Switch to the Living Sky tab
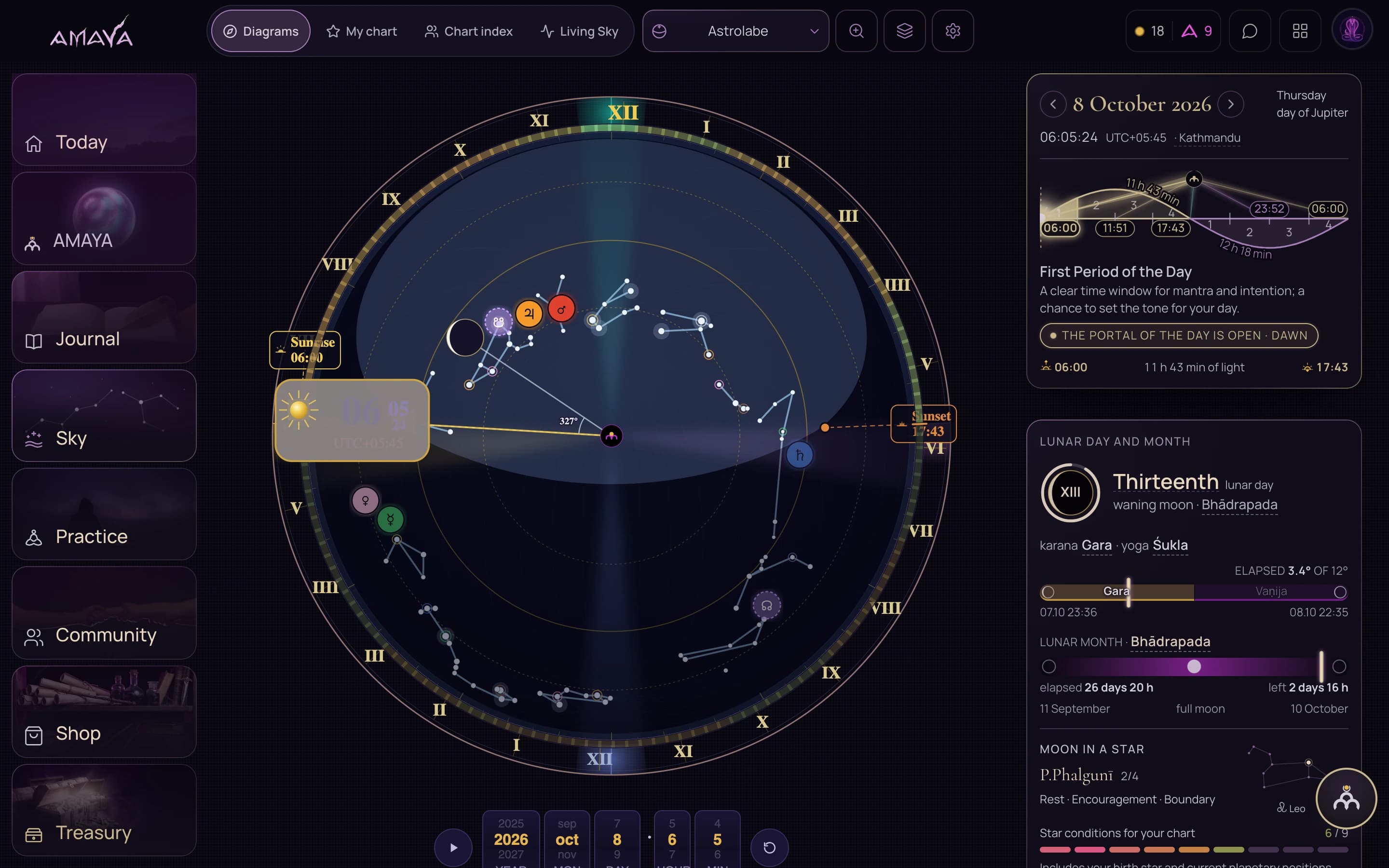Image resolution: width=1389 pixels, height=868 pixels. [x=579, y=31]
